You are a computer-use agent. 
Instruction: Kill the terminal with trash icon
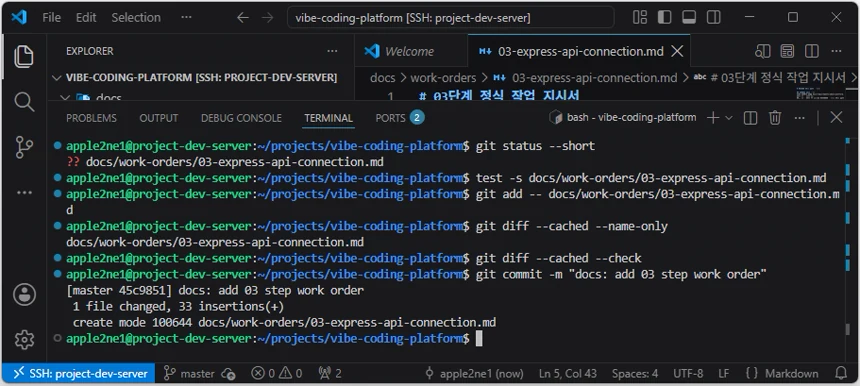point(775,117)
